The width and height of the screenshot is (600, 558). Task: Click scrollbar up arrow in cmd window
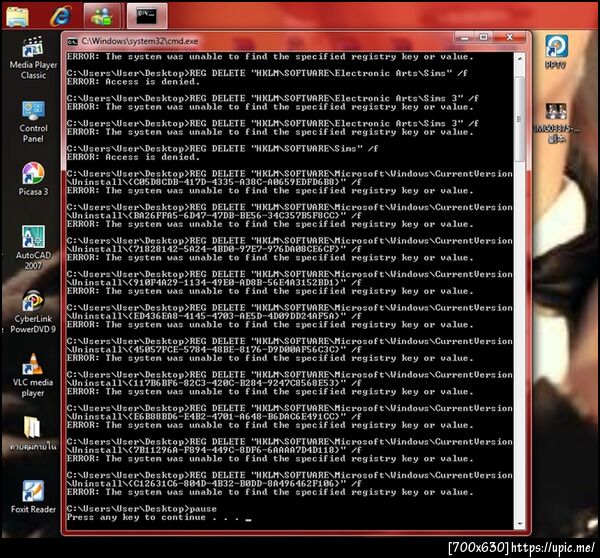click(x=520, y=59)
